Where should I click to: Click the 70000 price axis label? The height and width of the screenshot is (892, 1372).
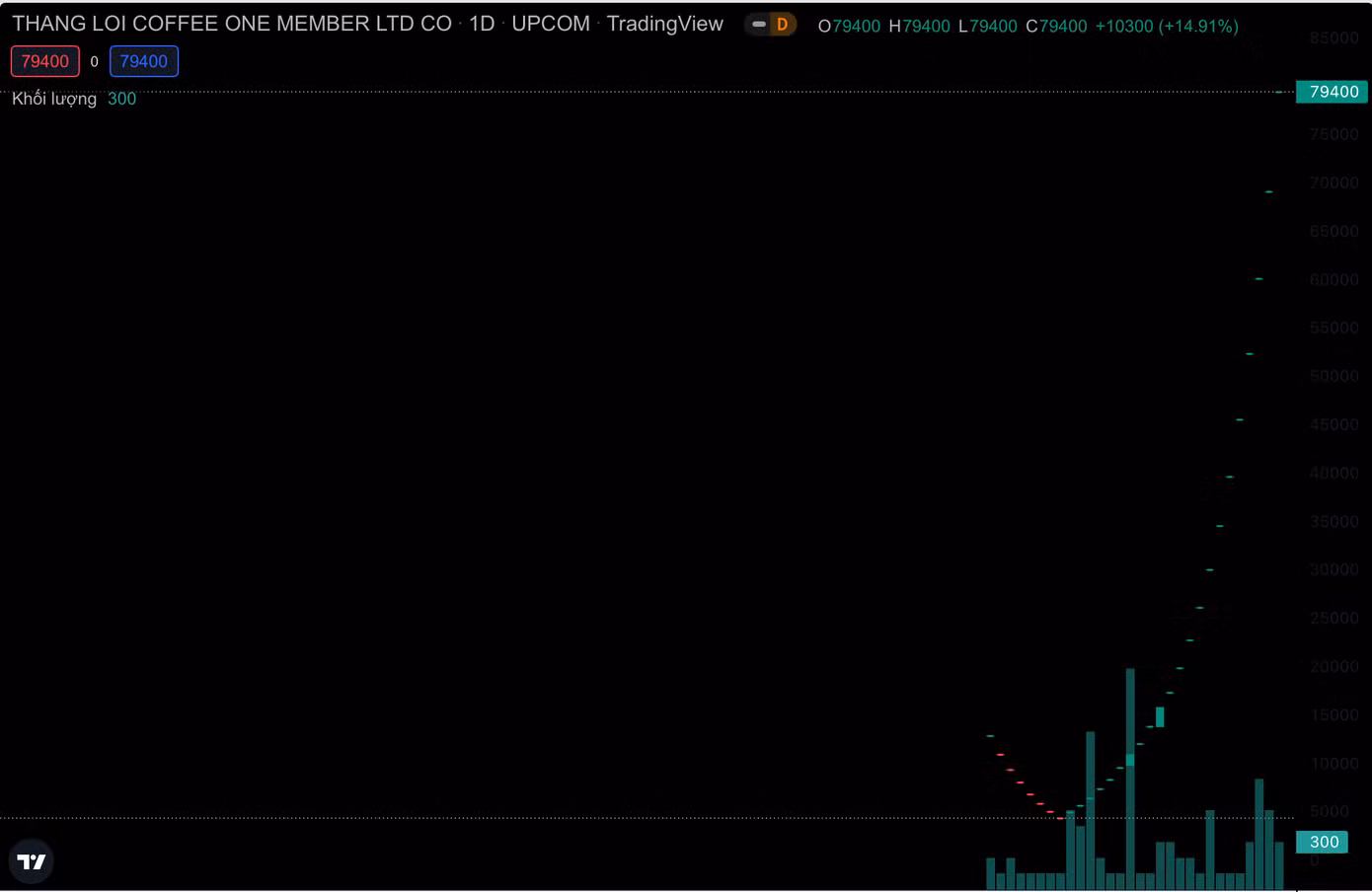[x=1334, y=183]
